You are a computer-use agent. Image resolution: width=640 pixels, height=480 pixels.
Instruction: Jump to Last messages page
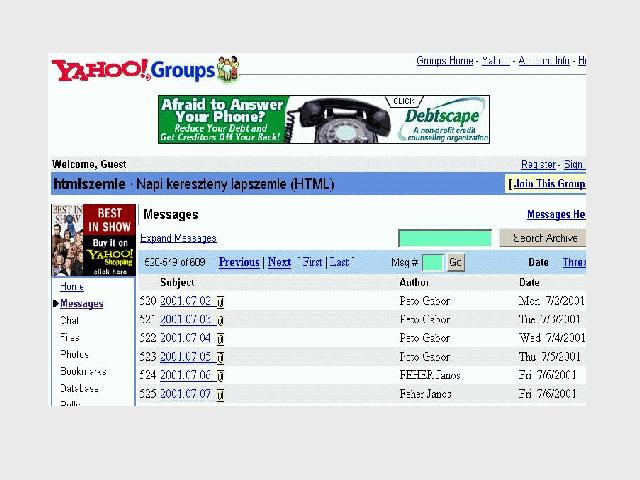pos(339,262)
